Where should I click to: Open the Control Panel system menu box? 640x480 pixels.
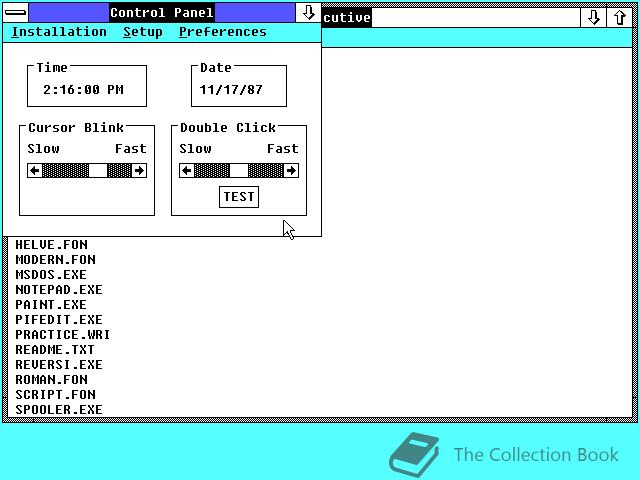click(16, 13)
